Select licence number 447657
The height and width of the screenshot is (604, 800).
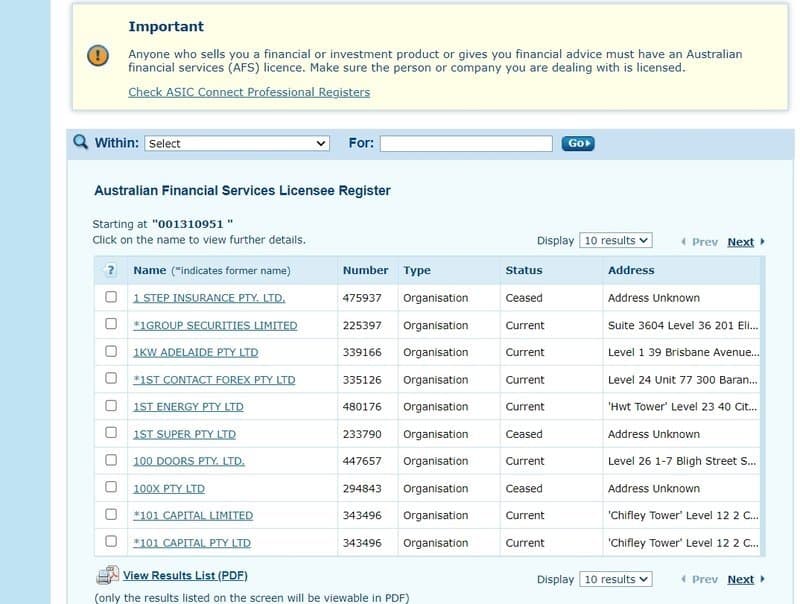tap(362, 461)
